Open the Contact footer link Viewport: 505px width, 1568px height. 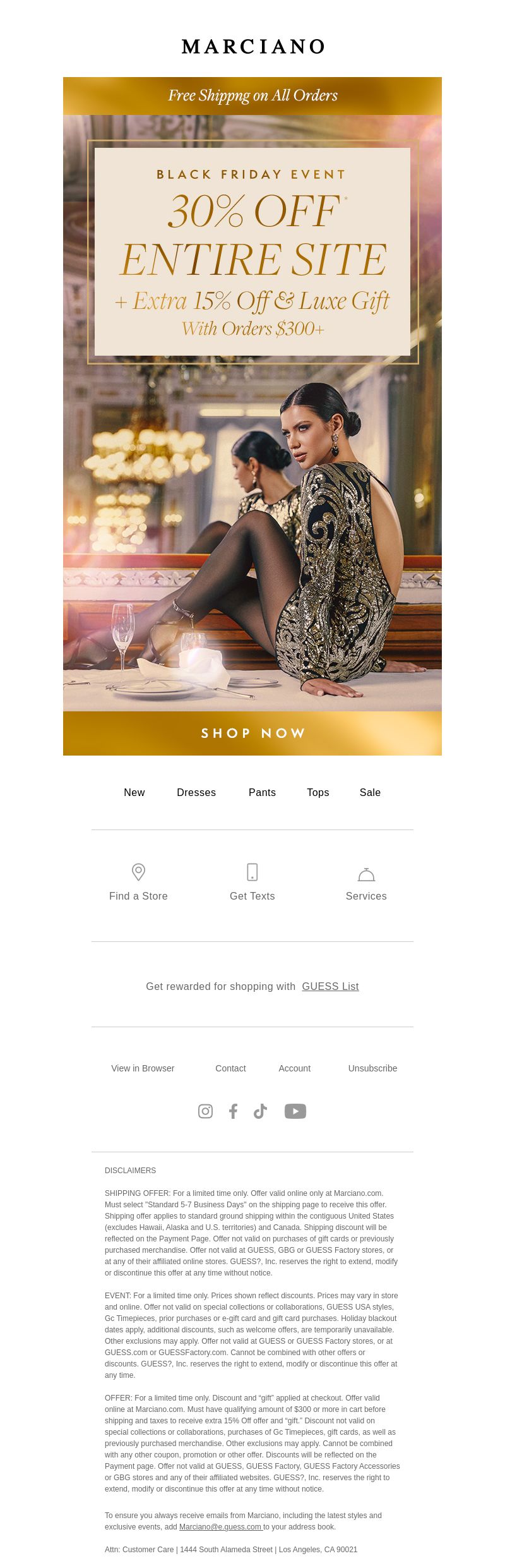pos(230,1068)
